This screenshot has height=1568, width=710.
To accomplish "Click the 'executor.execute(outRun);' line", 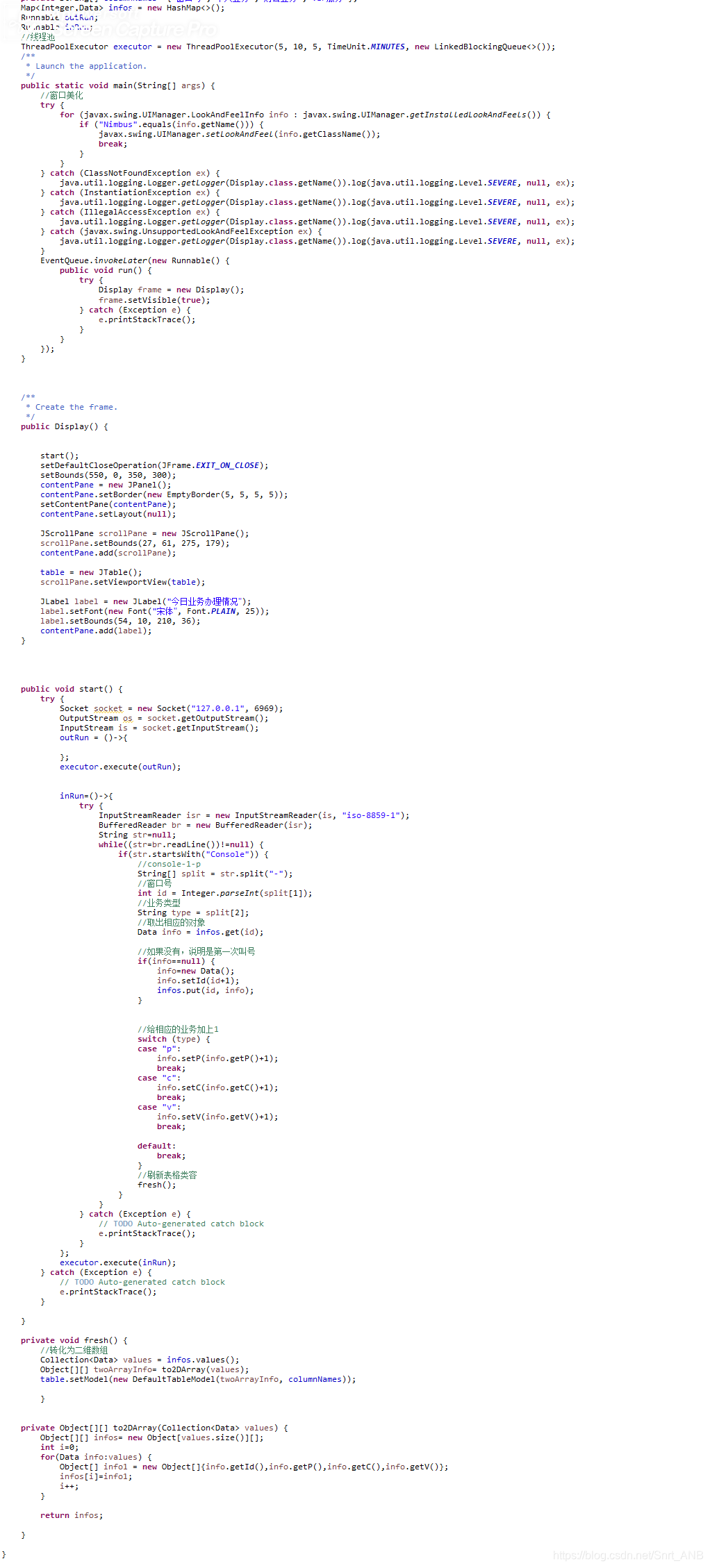I will tap(120, 767).
